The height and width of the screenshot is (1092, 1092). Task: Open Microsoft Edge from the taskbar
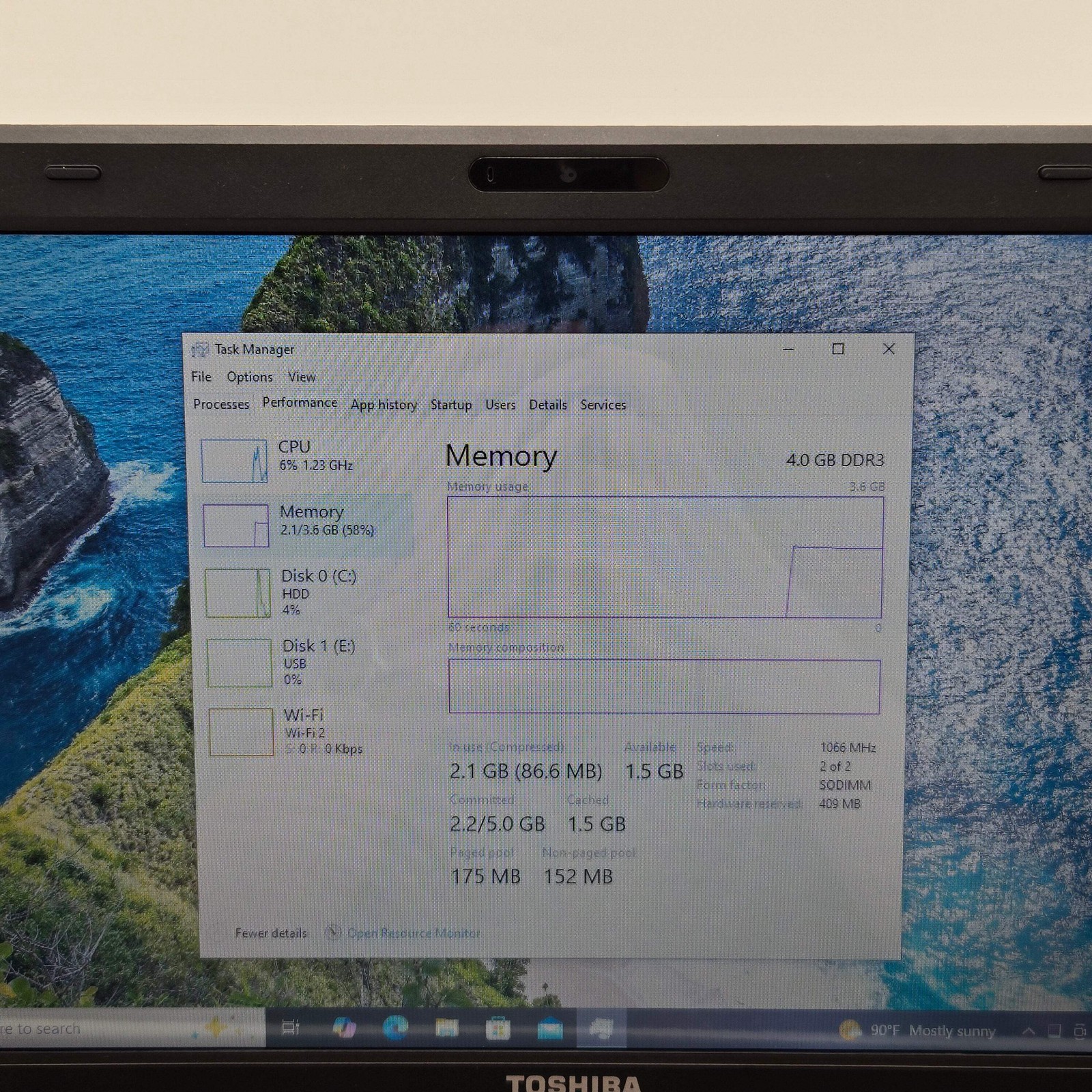coord(395,1027)
